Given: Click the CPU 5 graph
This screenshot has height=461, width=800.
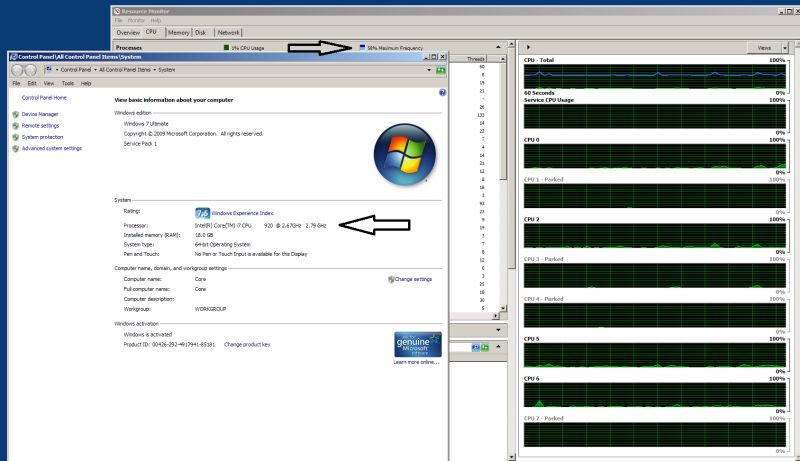Looking at the screenshot, I should coord(655,355).
